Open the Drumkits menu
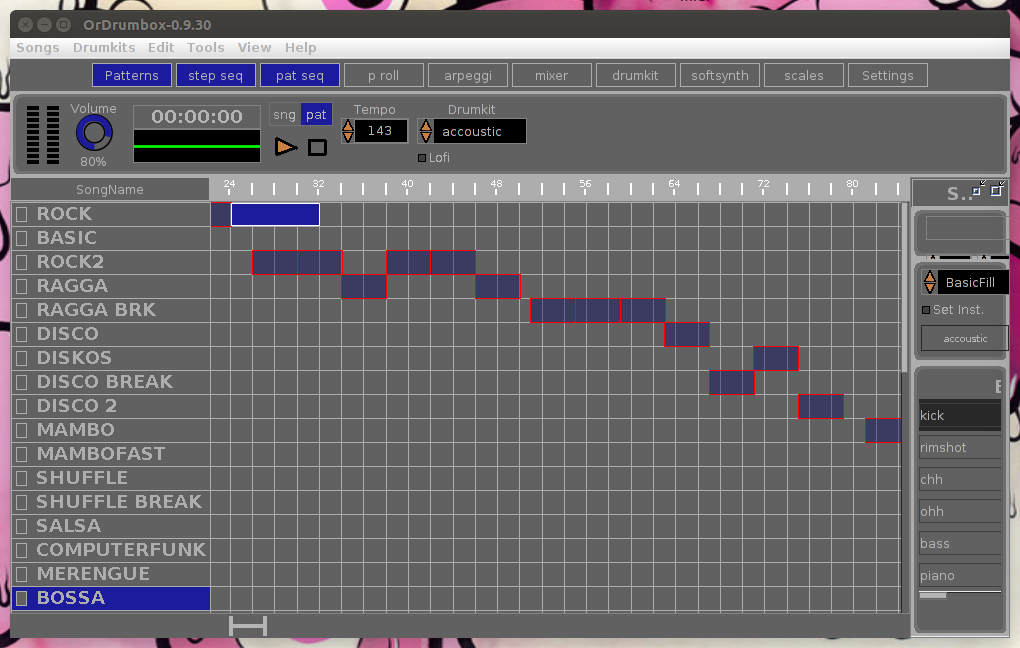This screenshot has height=648, width=1020. point(104,47)
